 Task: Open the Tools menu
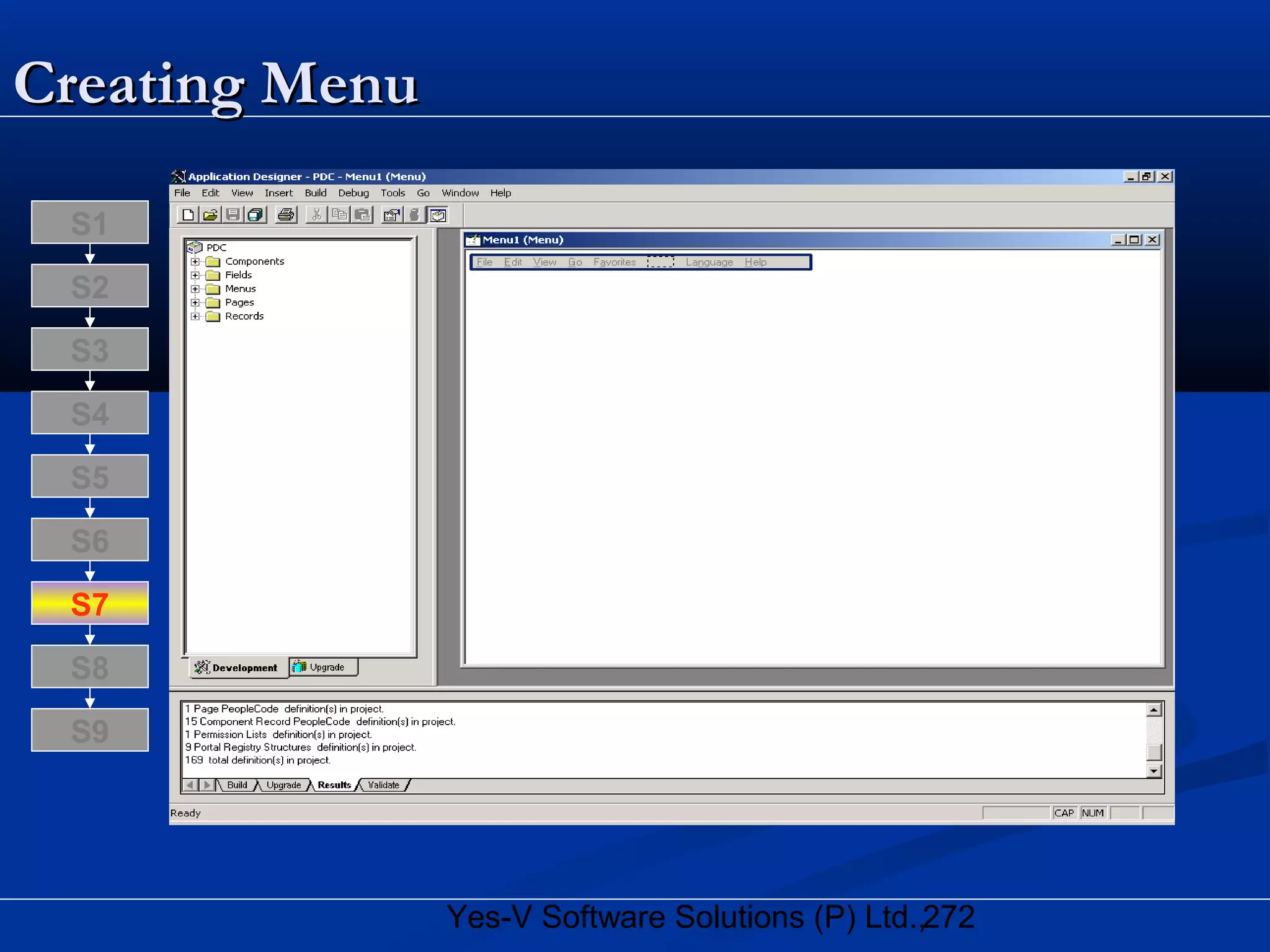pyautogui.click(x=393, y=193)
